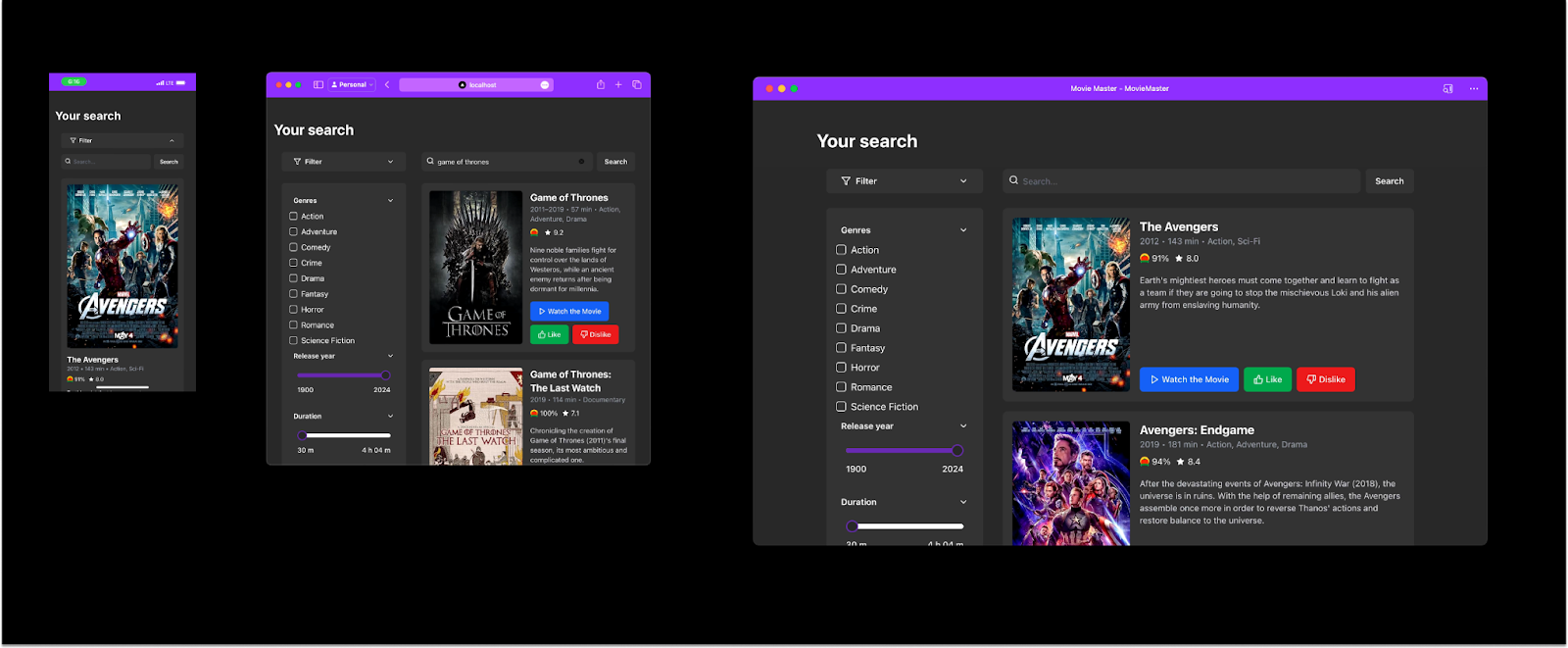
Task: Open new tab with plus icon in browser
Action: click(618, 84)
